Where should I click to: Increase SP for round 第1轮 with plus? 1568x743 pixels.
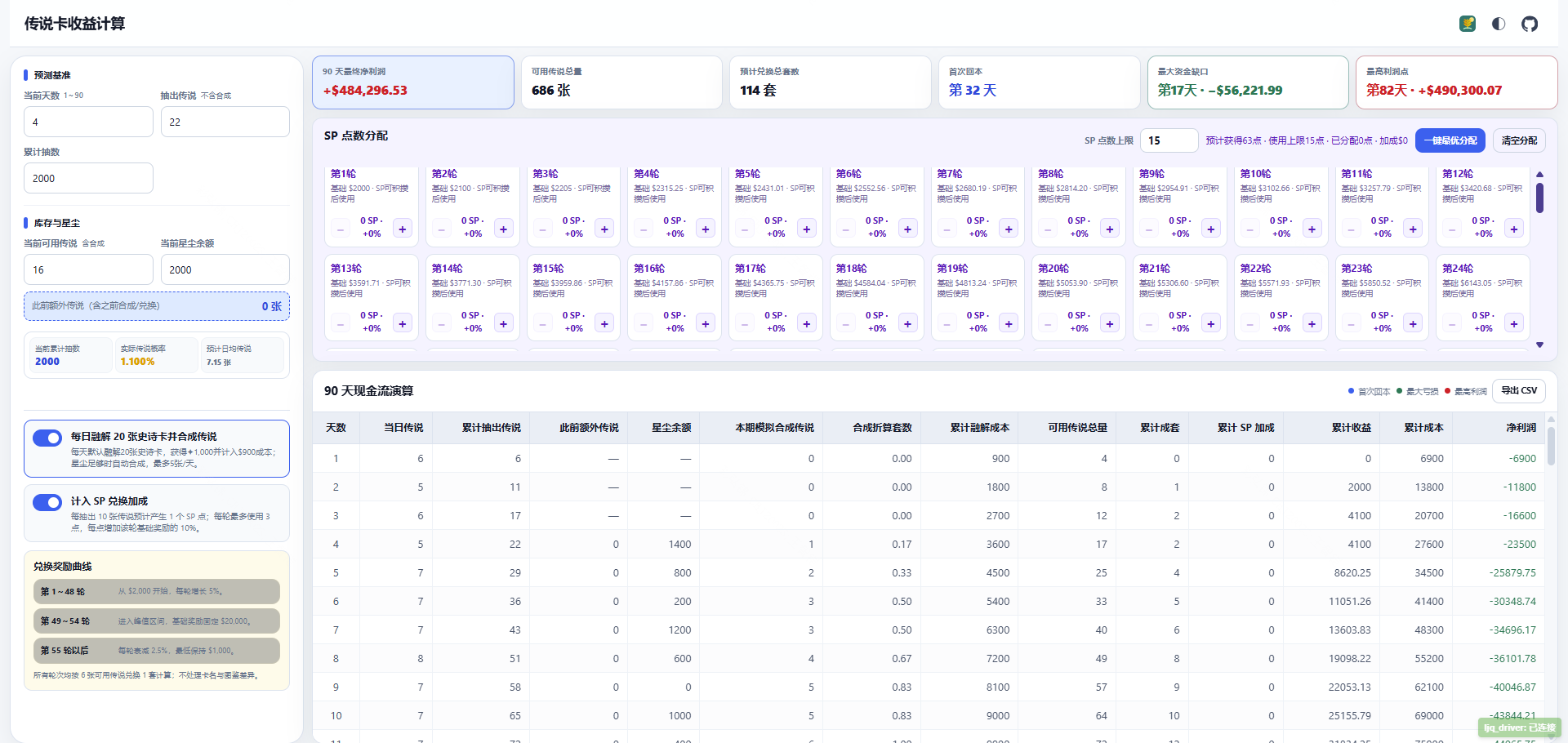pyautogui.click(x=403, y=229)
